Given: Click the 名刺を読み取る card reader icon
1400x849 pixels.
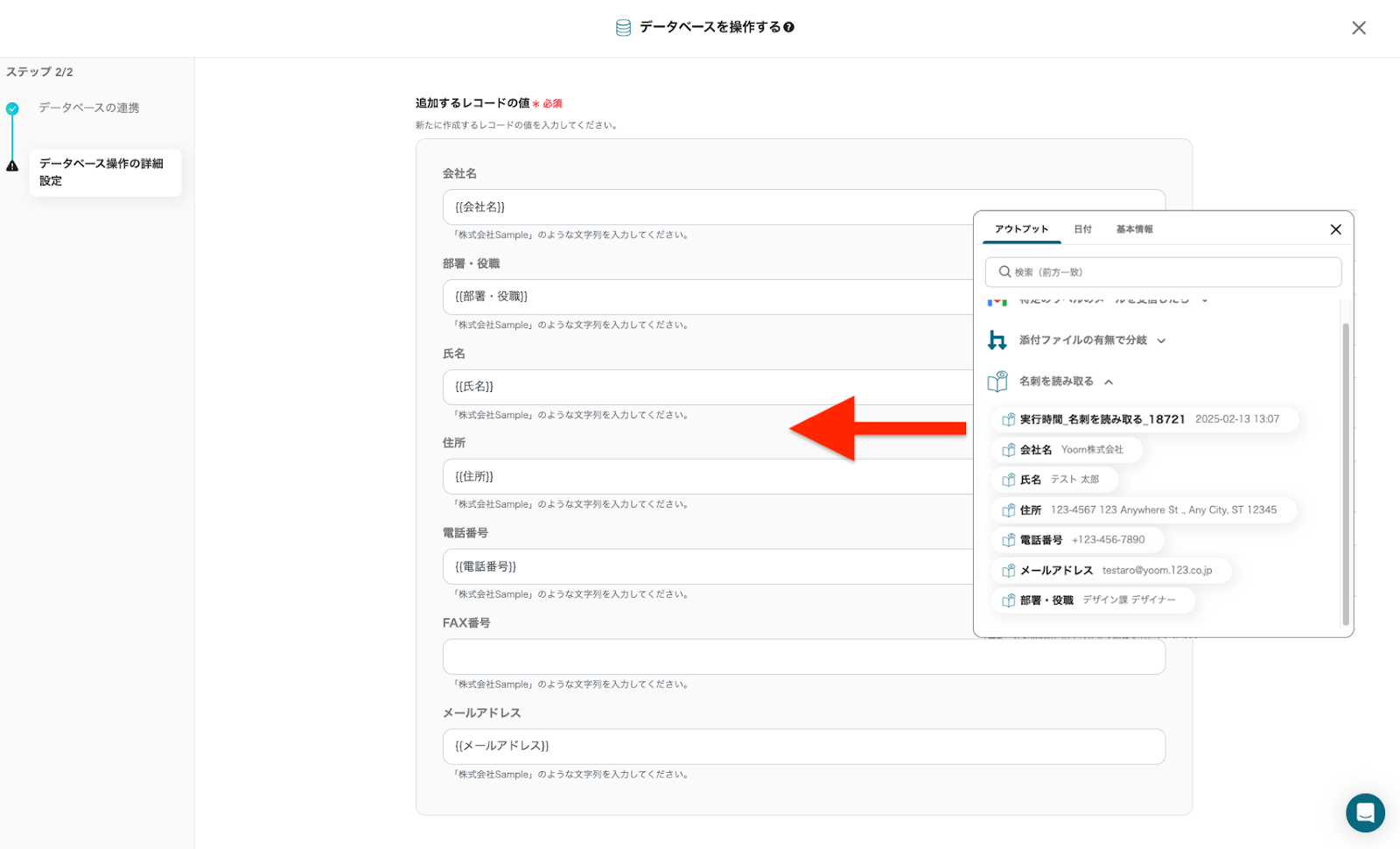Looking at the screenshot, I should pyautogui.click(x=997, y=382).
